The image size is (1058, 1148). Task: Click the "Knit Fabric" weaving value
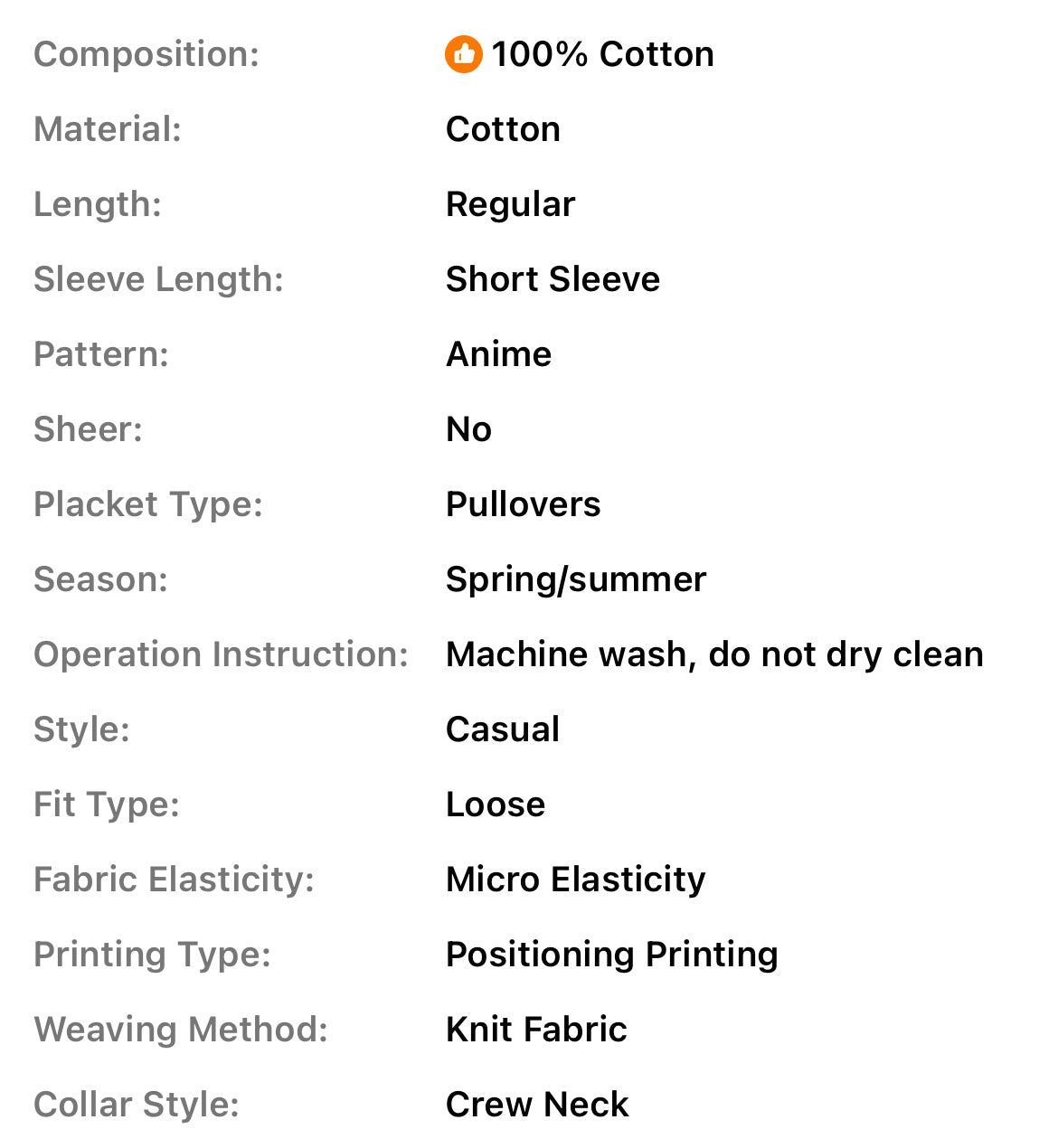click(536, 1030)
